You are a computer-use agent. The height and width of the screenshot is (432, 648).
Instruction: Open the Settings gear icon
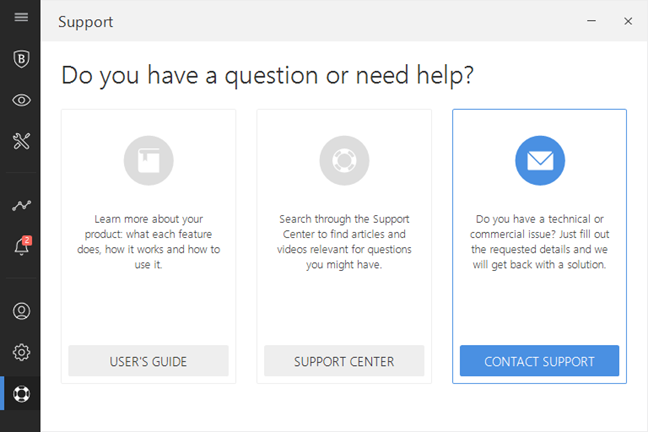coord(20,352)
